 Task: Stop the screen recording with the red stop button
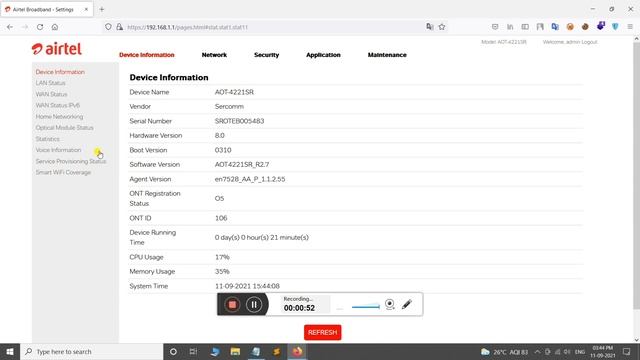[x=232, y=304]
